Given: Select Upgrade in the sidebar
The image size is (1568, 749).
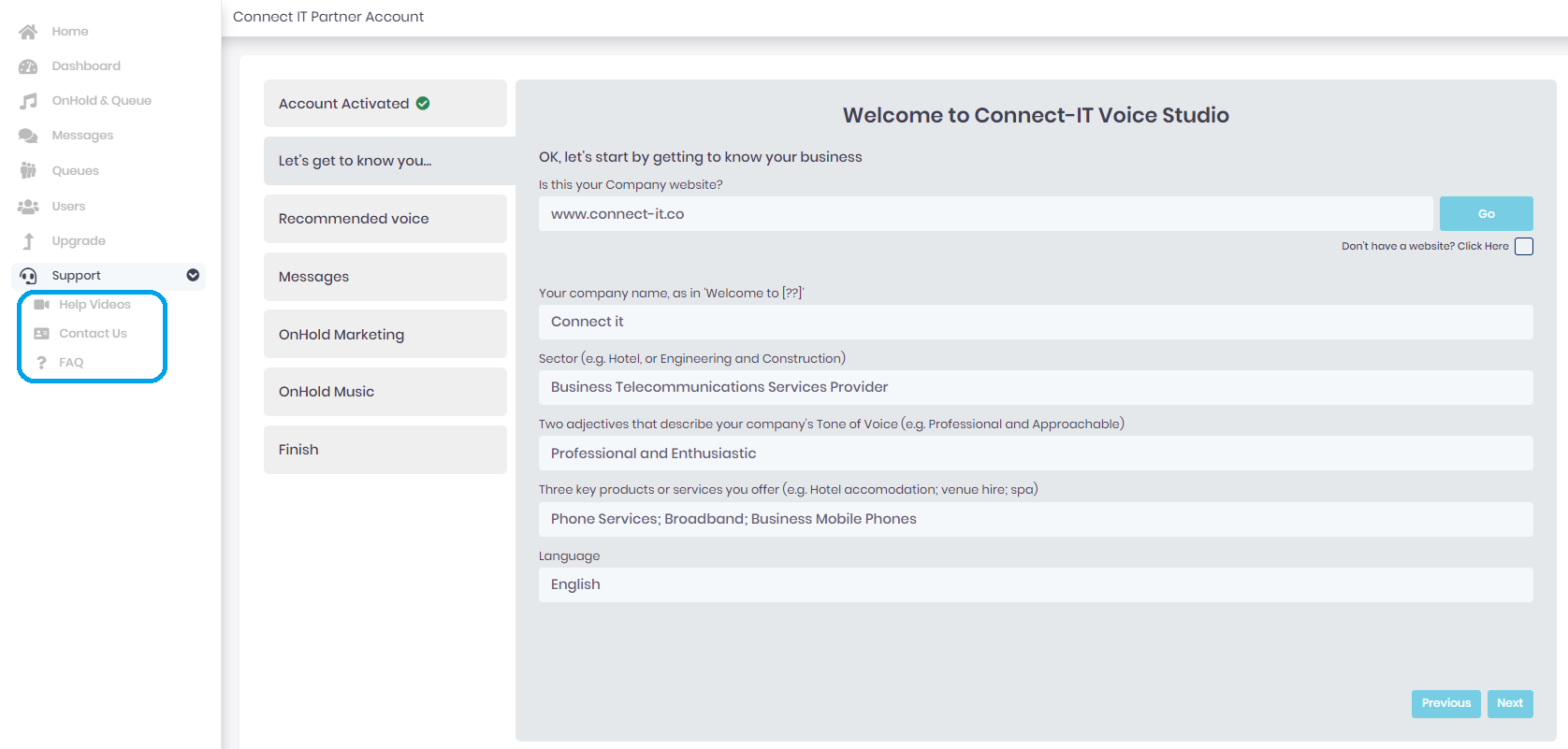Looking at the screenshot, I should click(x=79, y=241).
